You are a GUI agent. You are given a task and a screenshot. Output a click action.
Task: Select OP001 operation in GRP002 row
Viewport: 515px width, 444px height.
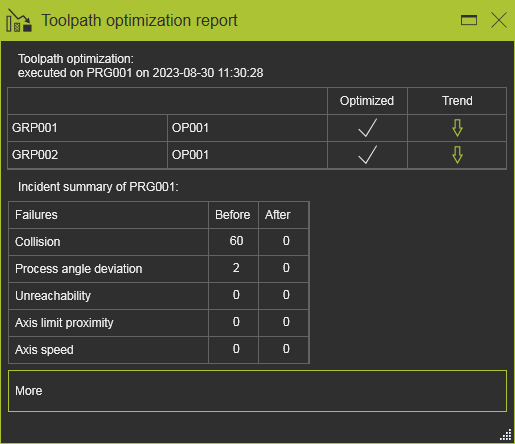point(247,155)
